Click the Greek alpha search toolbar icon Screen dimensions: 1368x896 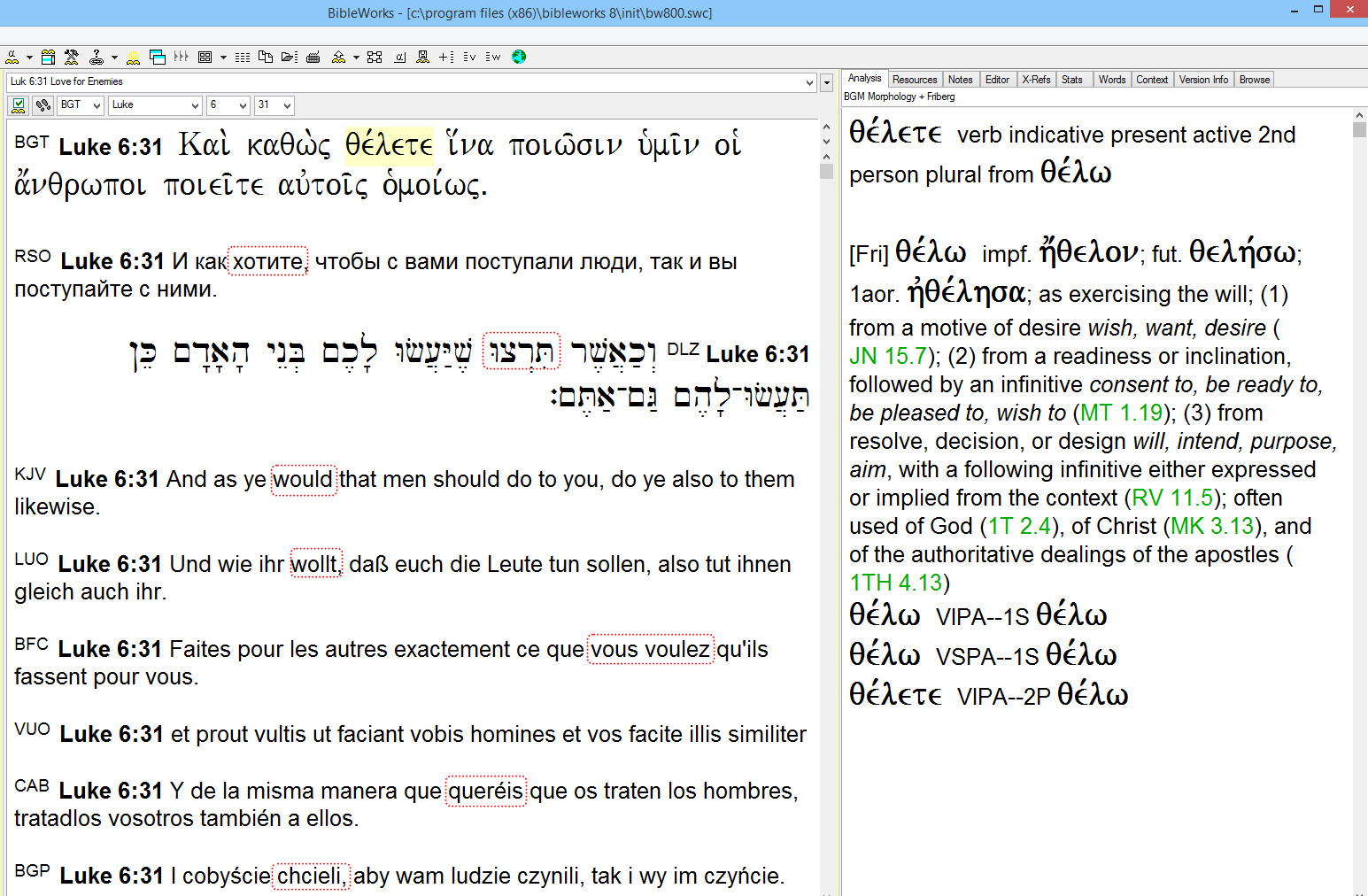click(12, 57)
